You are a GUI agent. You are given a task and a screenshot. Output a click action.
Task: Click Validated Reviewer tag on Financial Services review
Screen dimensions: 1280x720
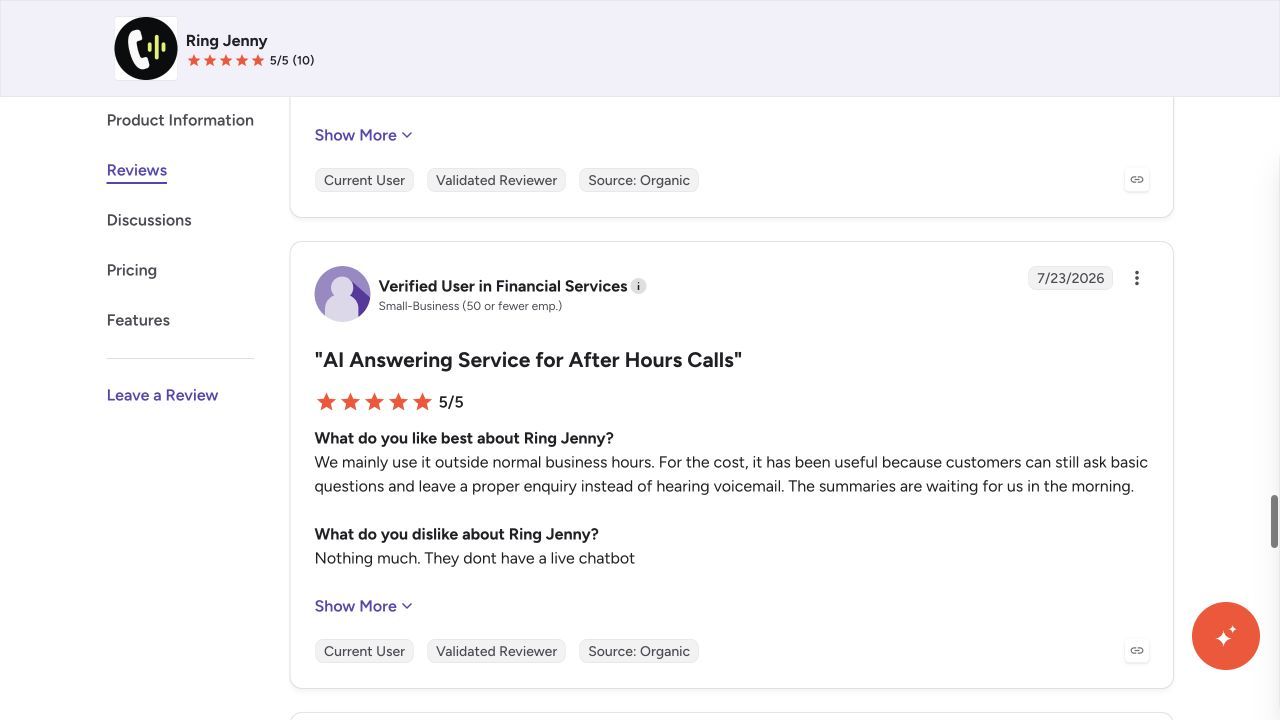pos(496,651)
